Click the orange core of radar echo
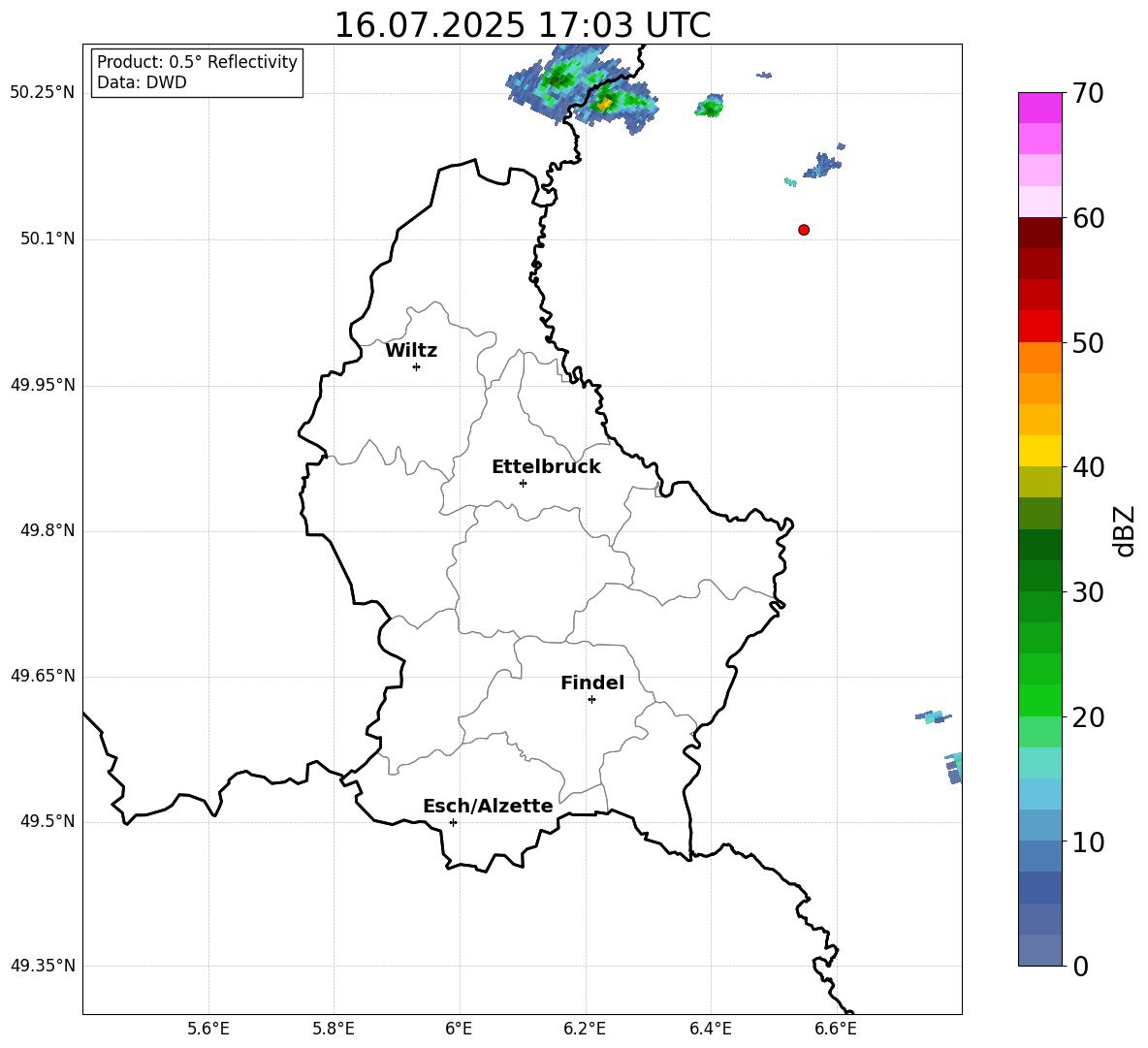This screenshot has width=1148, height=1048. point(604,105)
